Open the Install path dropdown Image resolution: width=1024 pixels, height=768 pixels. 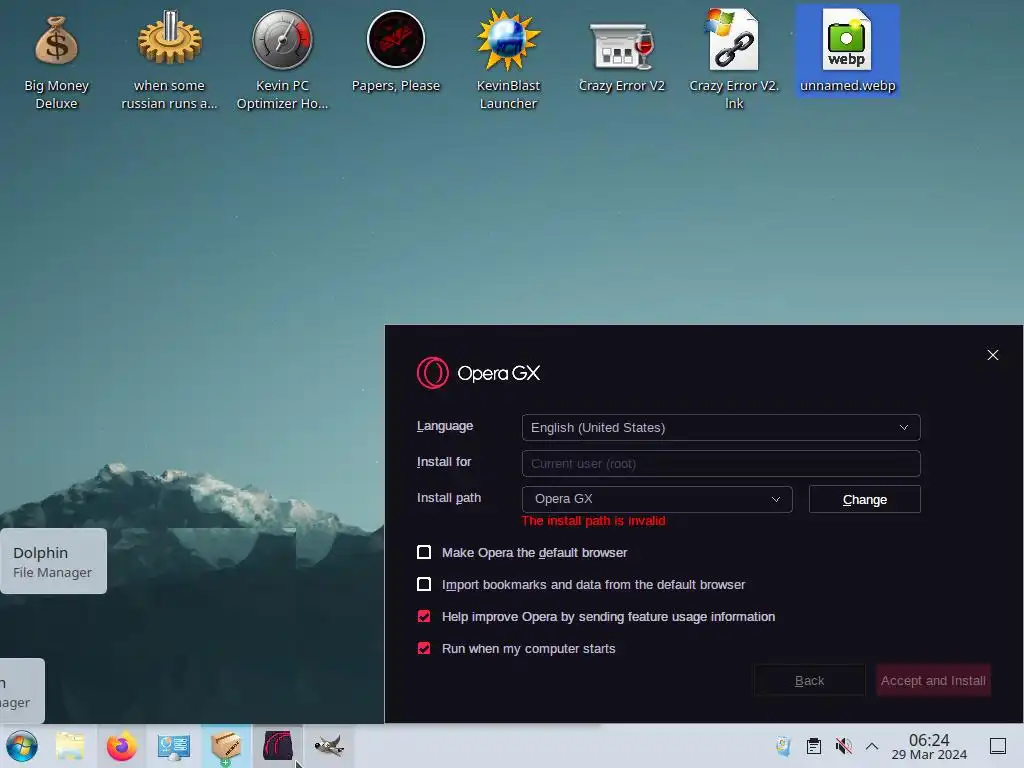pos(657,499)
